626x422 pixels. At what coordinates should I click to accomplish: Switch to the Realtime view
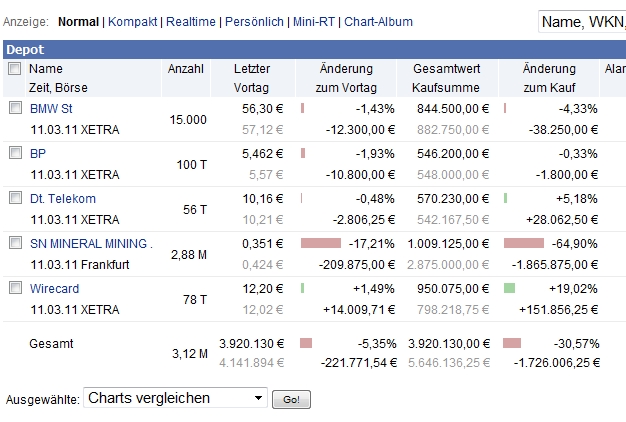pos(192,21)
